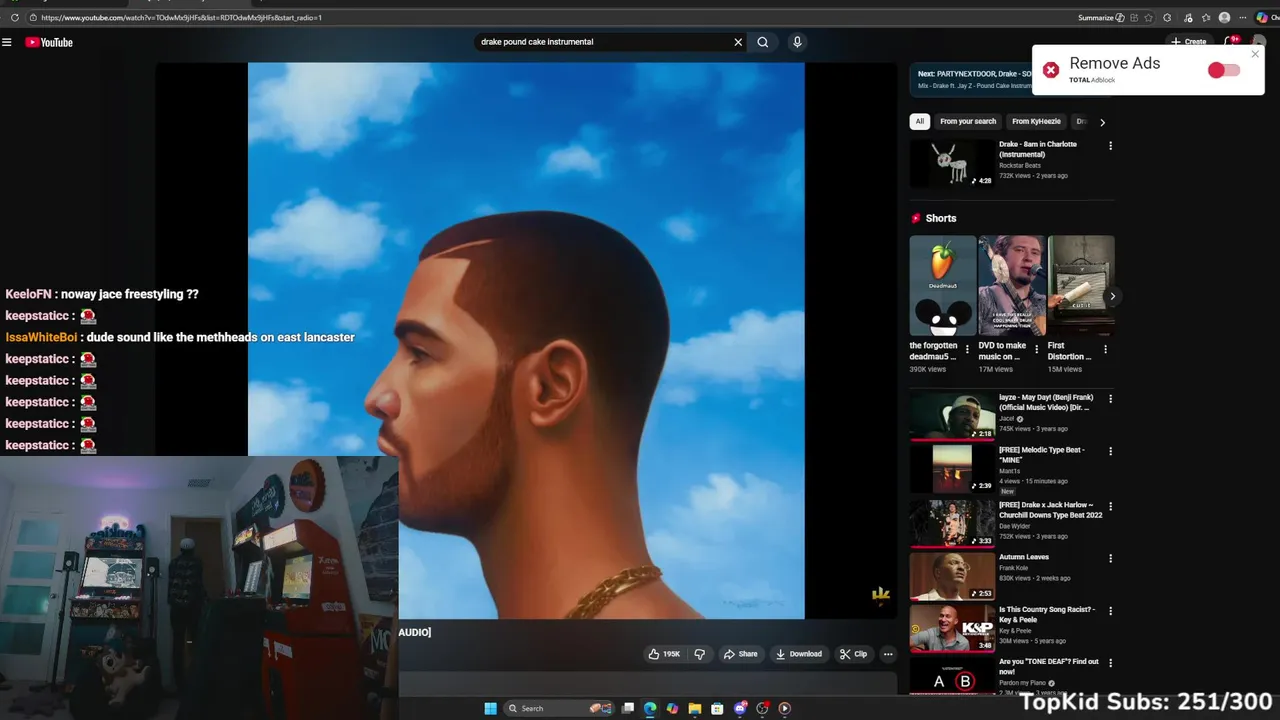Open Microsoft Store from taskbar
Image resolution: width=1280 pixels, height=720 pixels.
pyautogui.click(x=717, y=708)
